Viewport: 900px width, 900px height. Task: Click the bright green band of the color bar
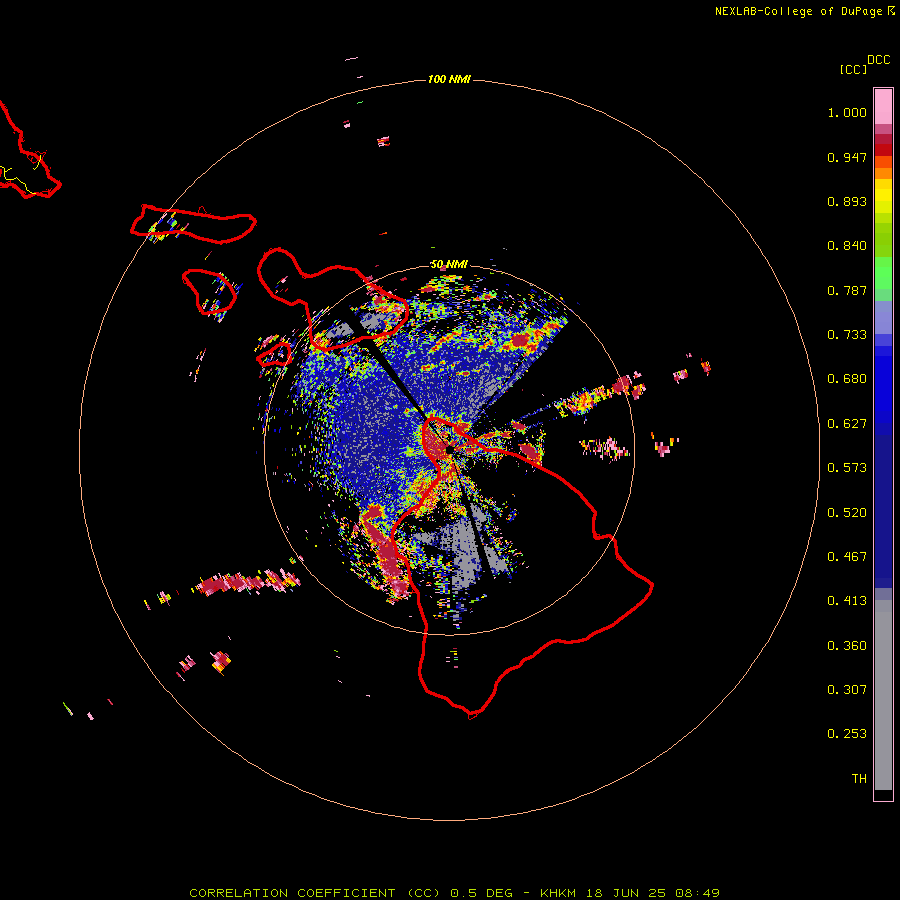(883, 273)
